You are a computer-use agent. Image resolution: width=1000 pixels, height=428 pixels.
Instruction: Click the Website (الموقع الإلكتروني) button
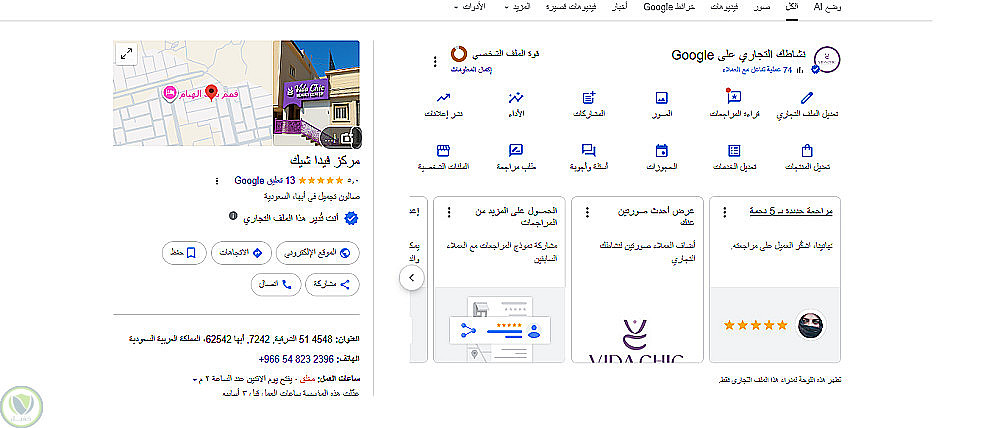click(x=317, y=253)
